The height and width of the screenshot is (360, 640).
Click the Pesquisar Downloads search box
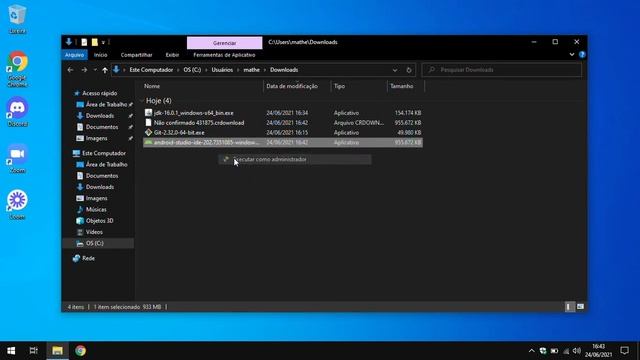coord(502,70)
